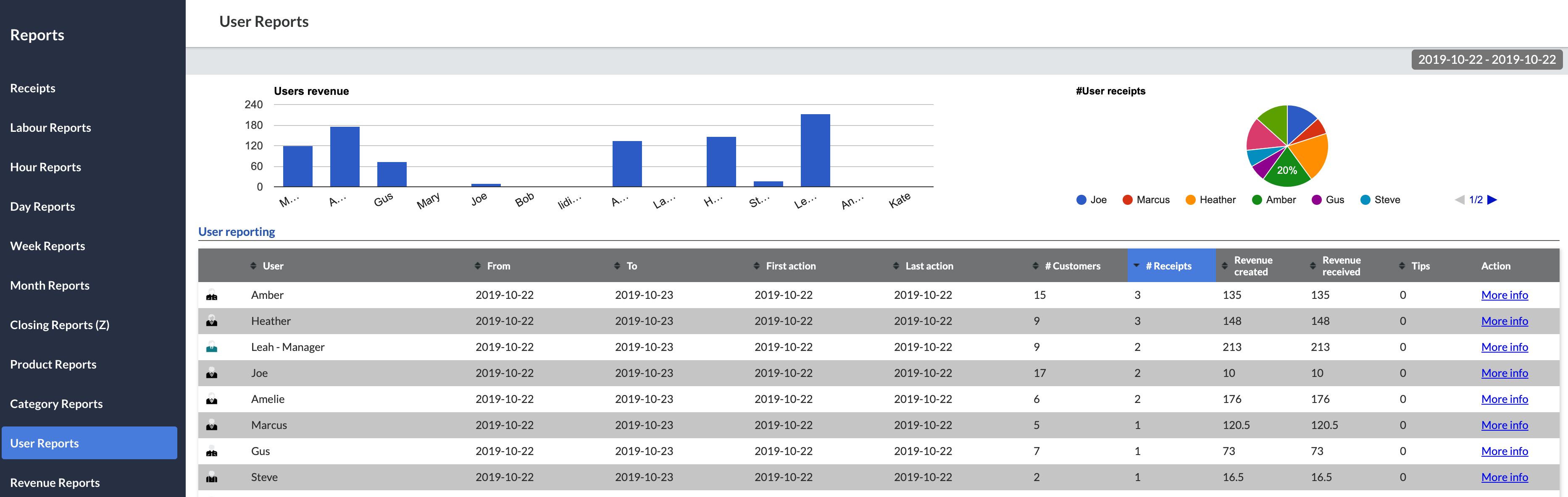
Task: Open More info for Leah - Manager
Action: 1504,347
